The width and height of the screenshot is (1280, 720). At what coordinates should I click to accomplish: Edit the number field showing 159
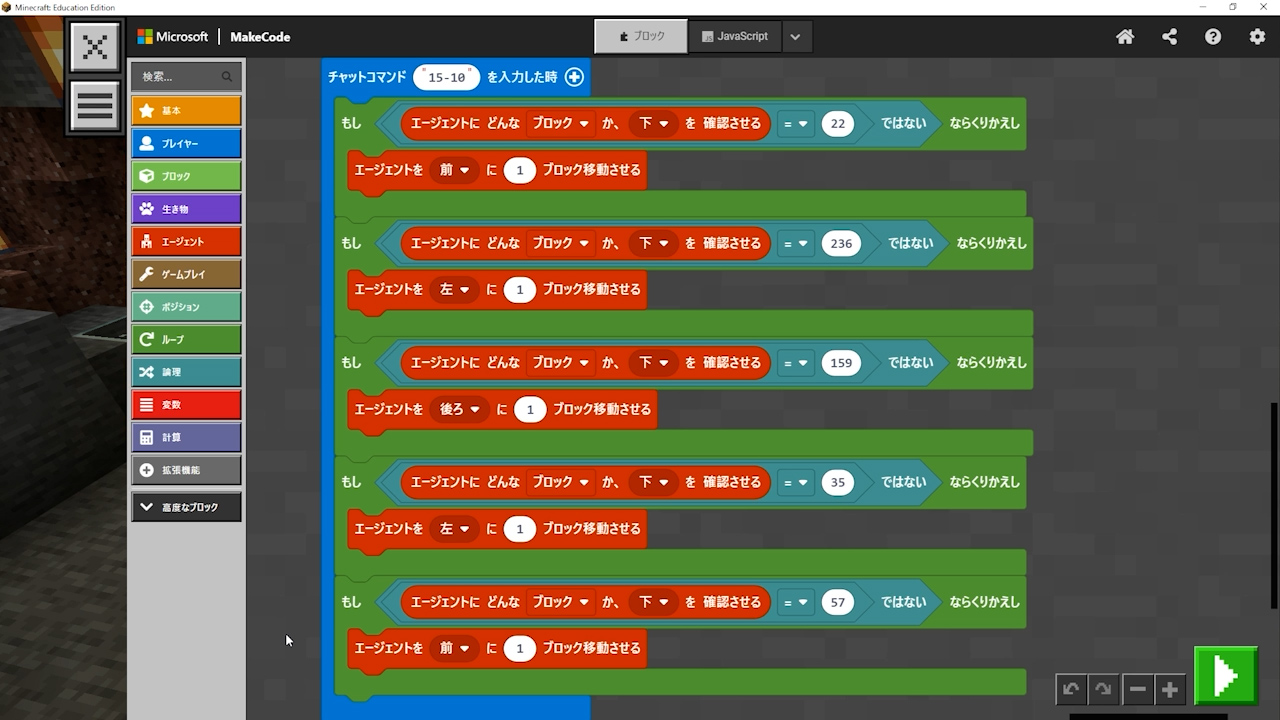(841, 362)
